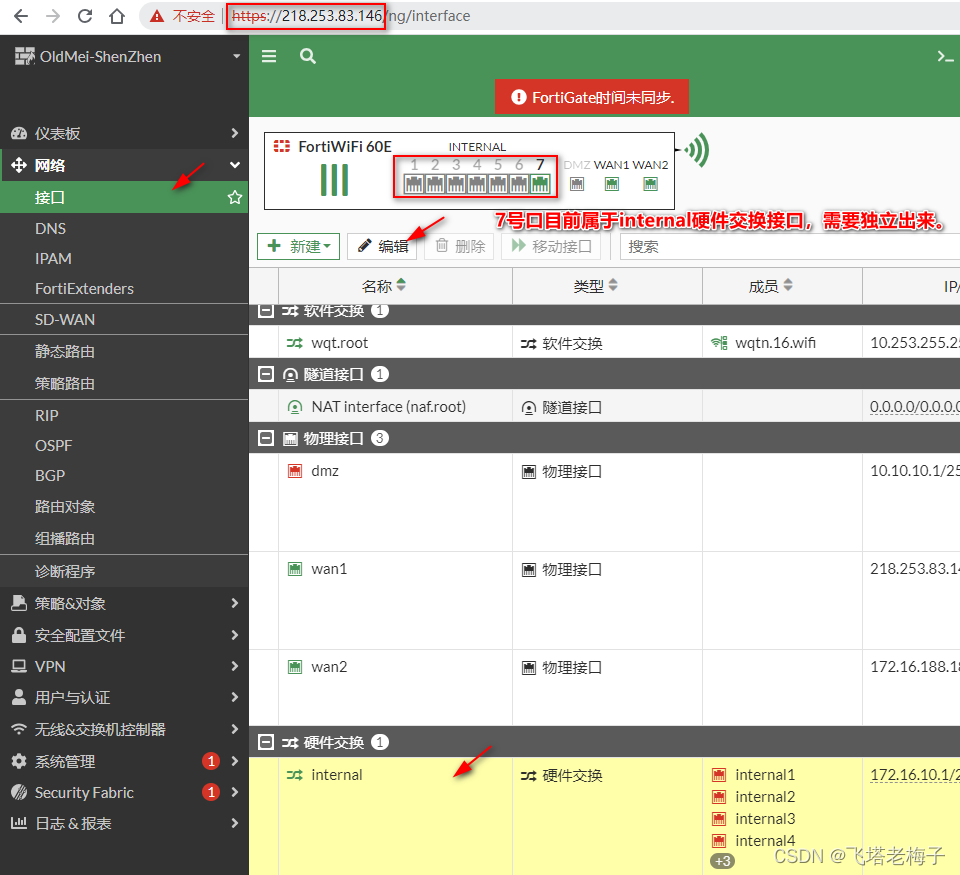Expand the 日志 & 报表 menu
This screenshot has height=875, width=960.
point(124,824)
